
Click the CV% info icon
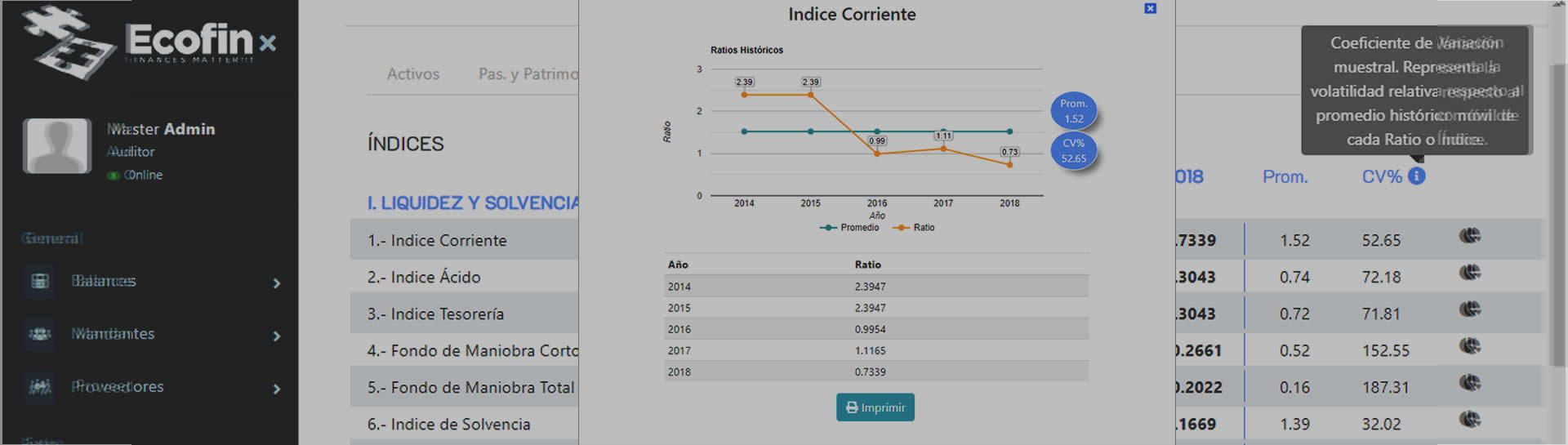[x=1416, y=176]
